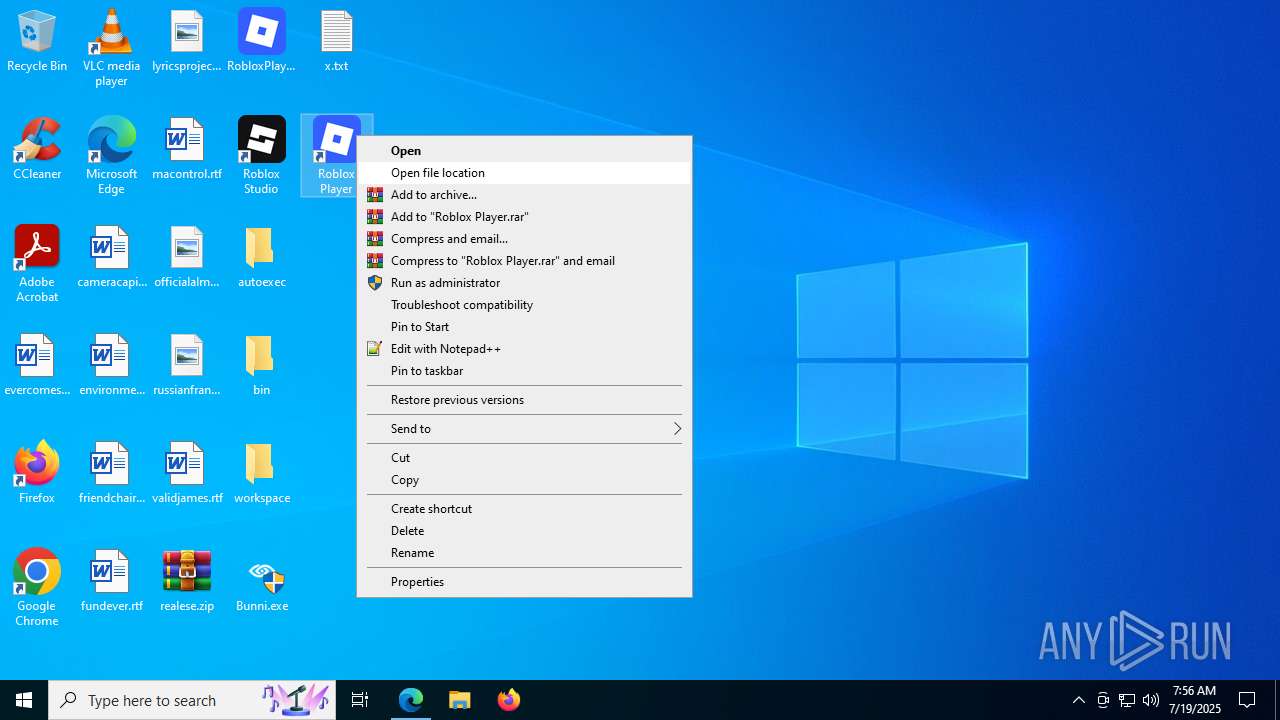Select the workspace folder icon

pos(261,473)
